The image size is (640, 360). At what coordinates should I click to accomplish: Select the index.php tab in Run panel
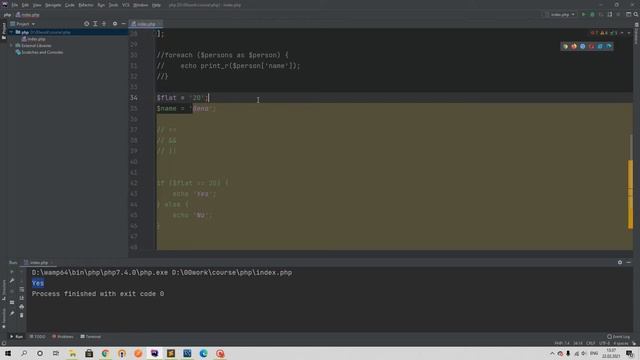pyautogui.click(x=39, y=262)
